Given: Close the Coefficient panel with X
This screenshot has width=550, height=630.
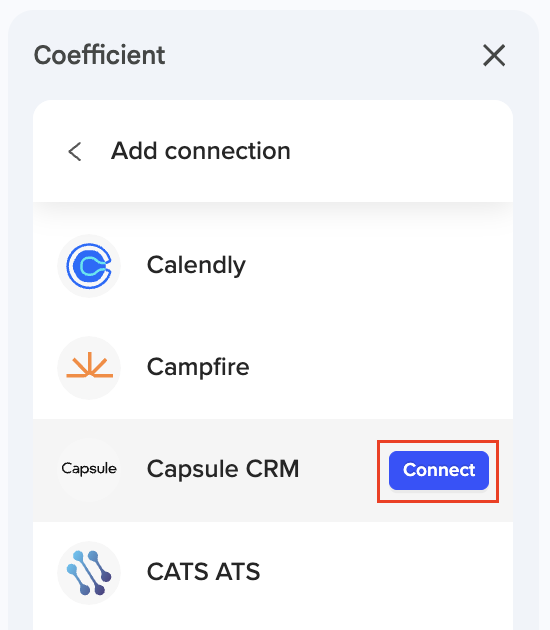Looking at the screenshot, I should pos(494,55).
